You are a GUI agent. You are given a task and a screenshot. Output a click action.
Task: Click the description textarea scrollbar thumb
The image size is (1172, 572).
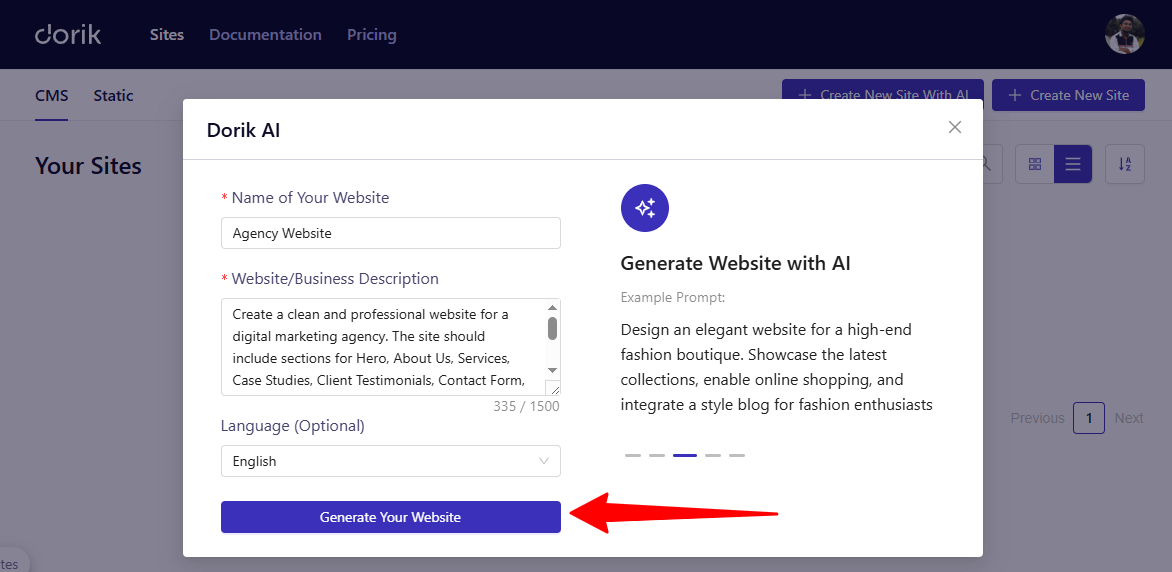pyautogui.click(x=552, y=328)
